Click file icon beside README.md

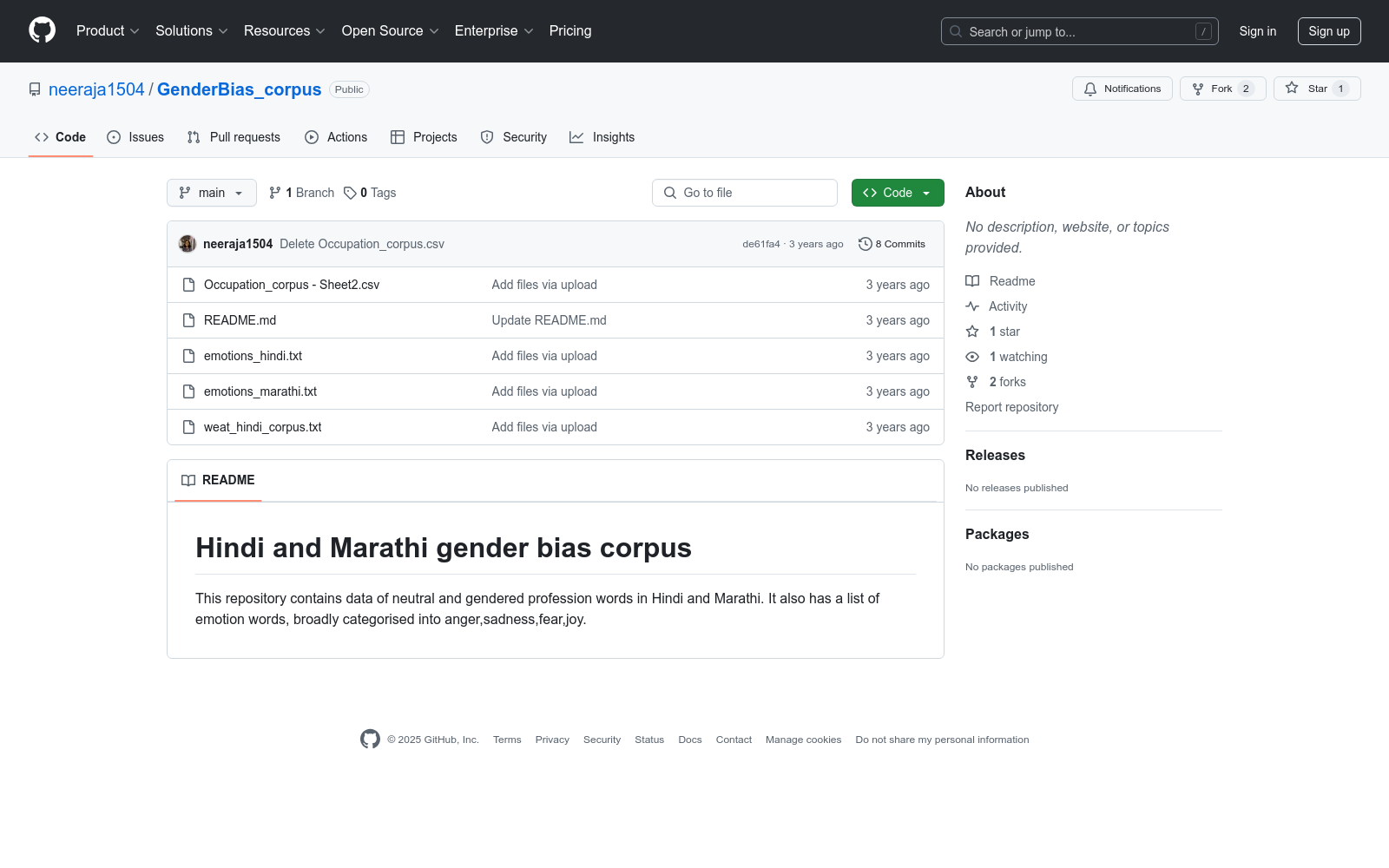click(188, 320)
